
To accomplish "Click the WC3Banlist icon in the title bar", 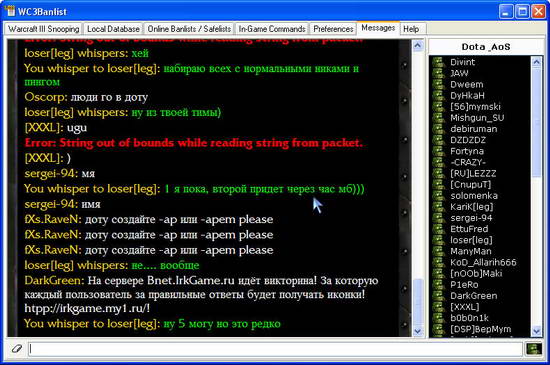I will coord(10,11).
